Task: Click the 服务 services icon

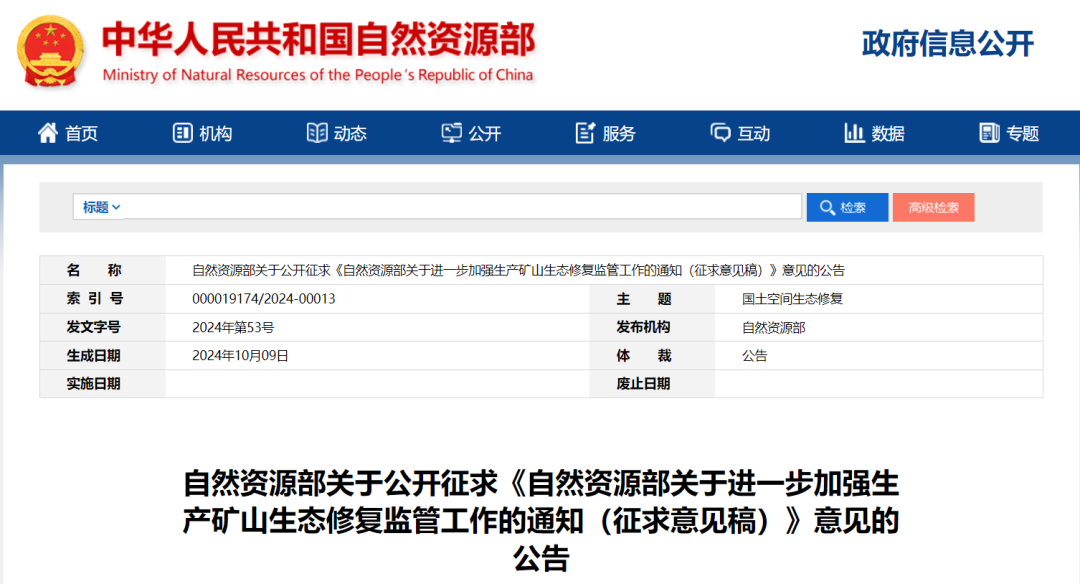Action: (585, 132)
